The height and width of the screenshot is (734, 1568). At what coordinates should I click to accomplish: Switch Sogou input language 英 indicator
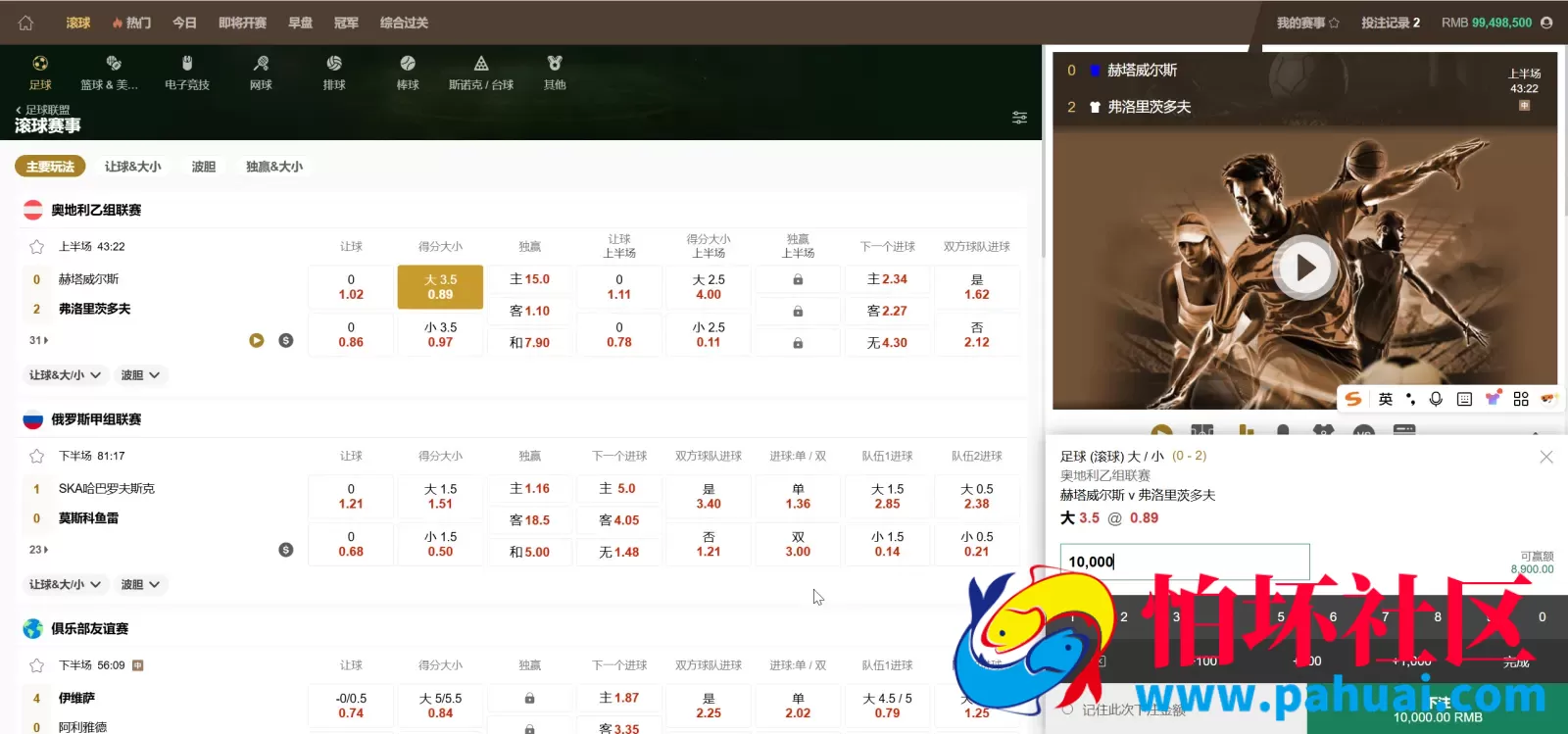pyautogui.click(x=1386, y=399)
